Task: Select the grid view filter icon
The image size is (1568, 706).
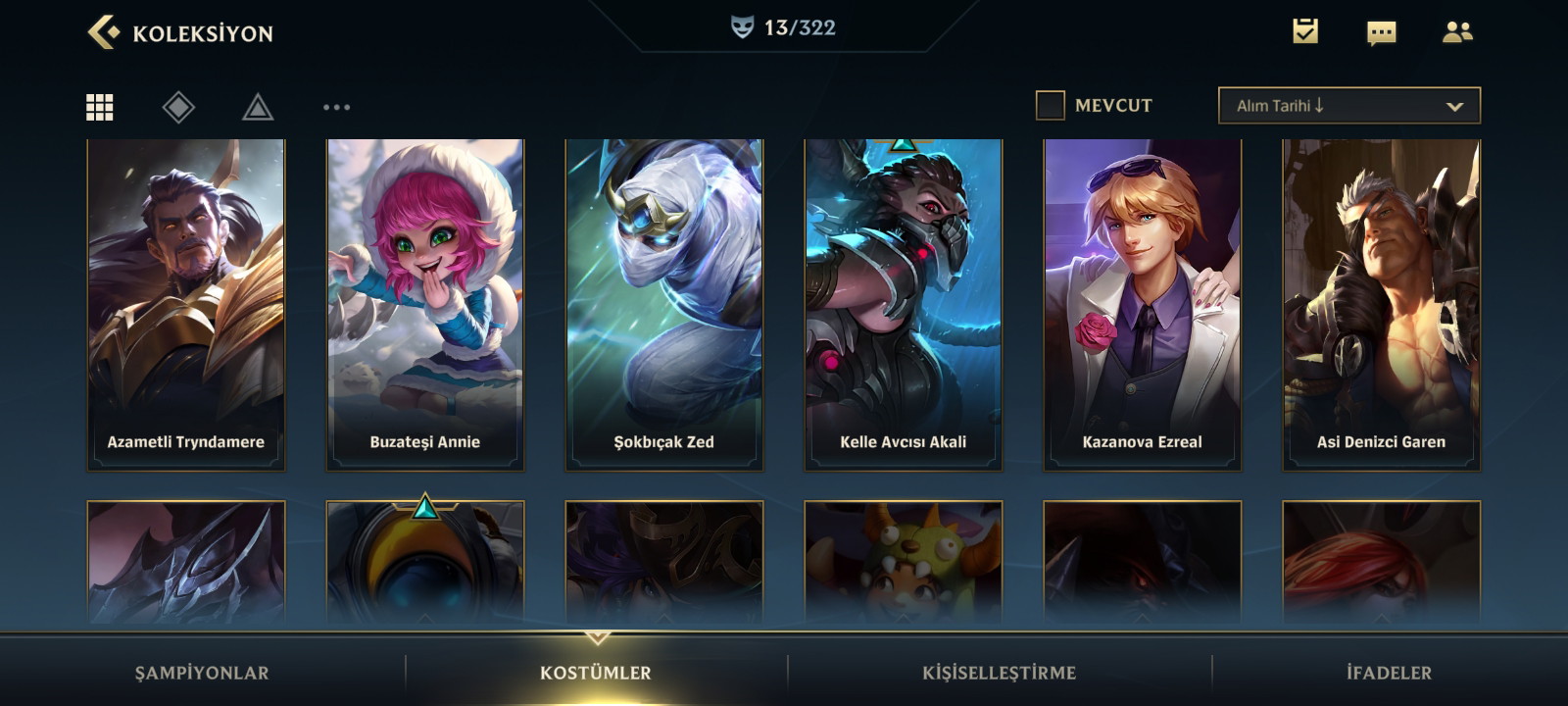Action: point(100,107)
